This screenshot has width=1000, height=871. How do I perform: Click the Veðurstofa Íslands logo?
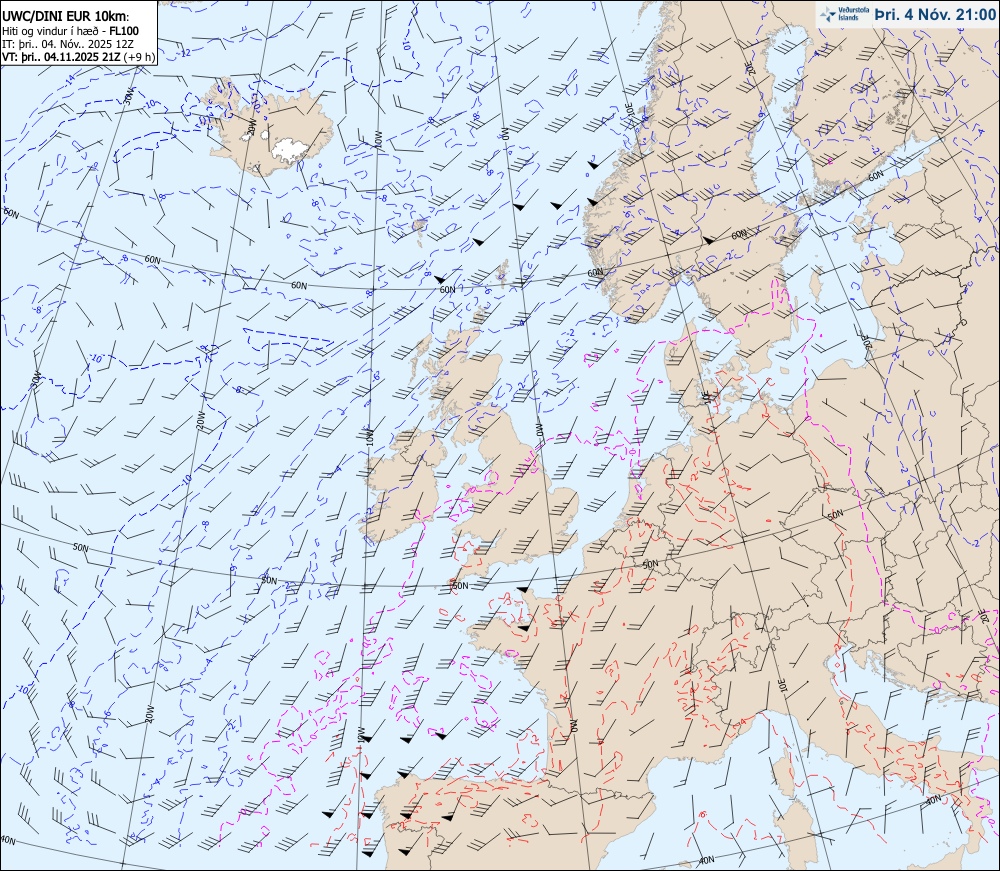click(x=842, y=14)
